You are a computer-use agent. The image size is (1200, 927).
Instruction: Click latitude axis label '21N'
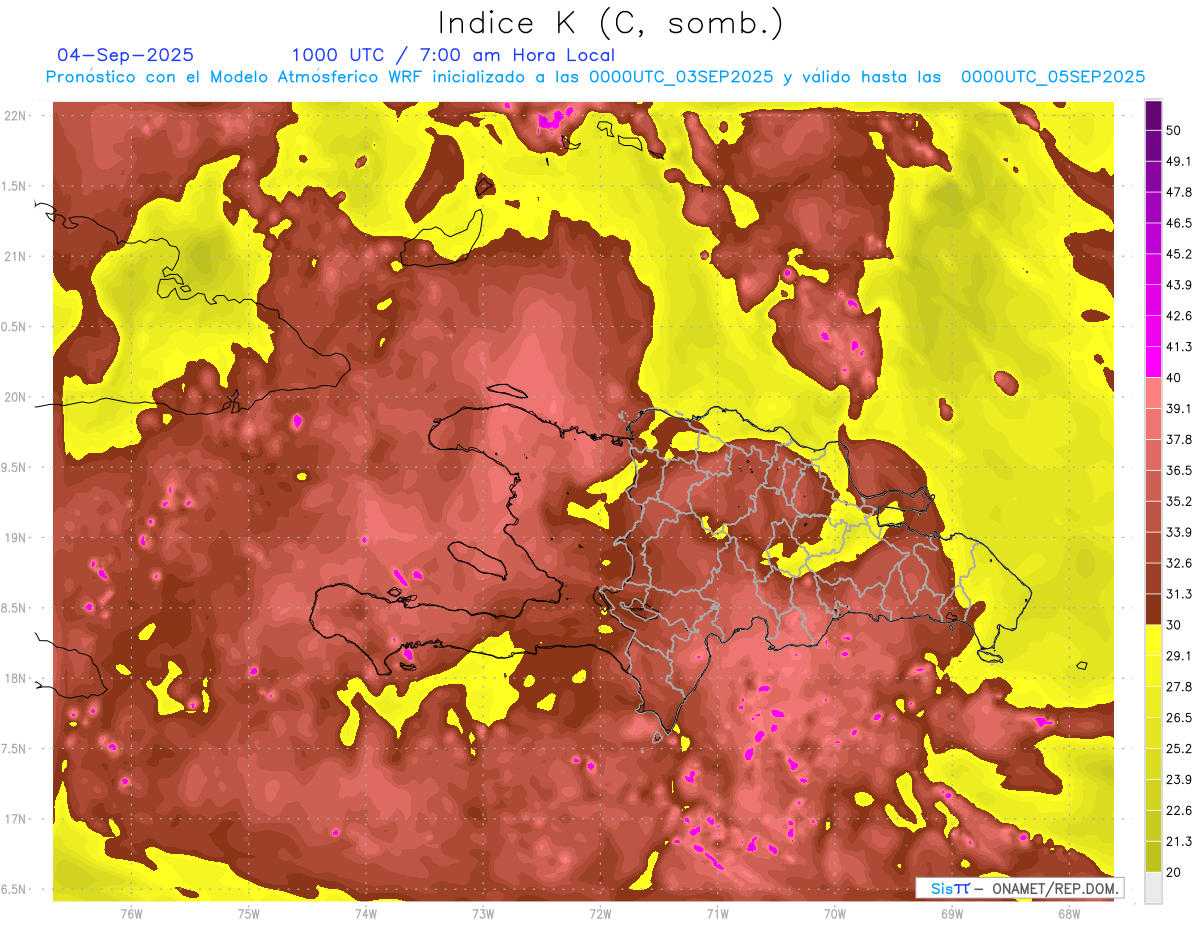pos(15,256)
